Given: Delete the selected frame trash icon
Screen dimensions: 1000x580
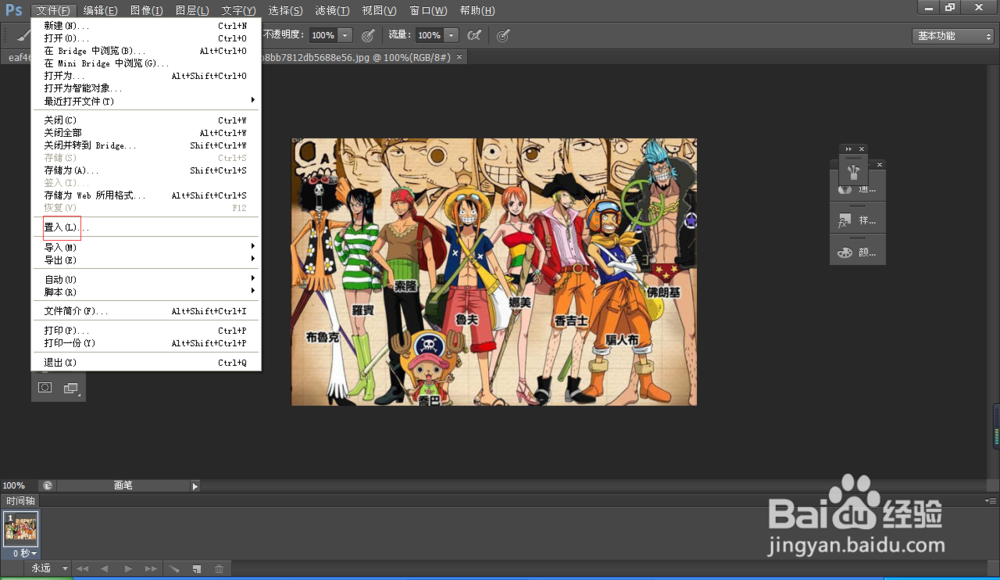Looking at the screenshot, I should [219, 569].
